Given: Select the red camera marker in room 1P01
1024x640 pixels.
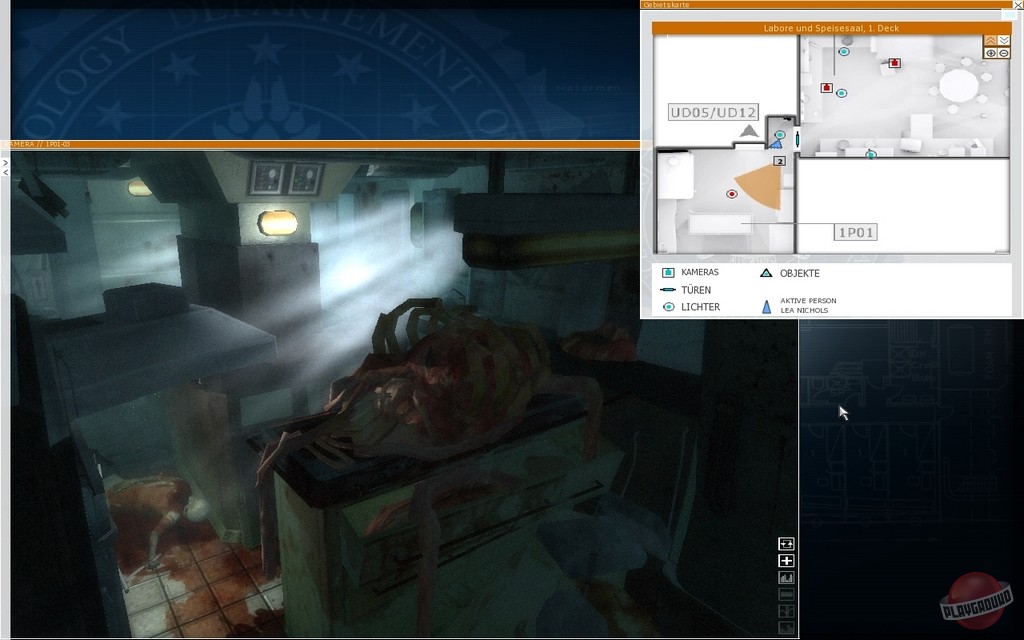Looking at the screenshot, I should tap(732, 194).
